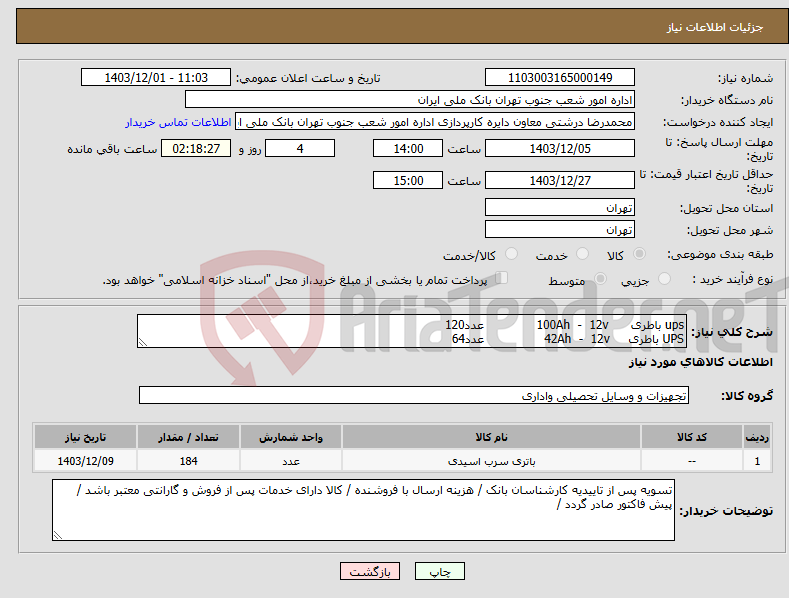Click the اطلاعات کالاهای مورد نیاز section heading
This screenshot has width=789, height=598.
tap(700, 362)
